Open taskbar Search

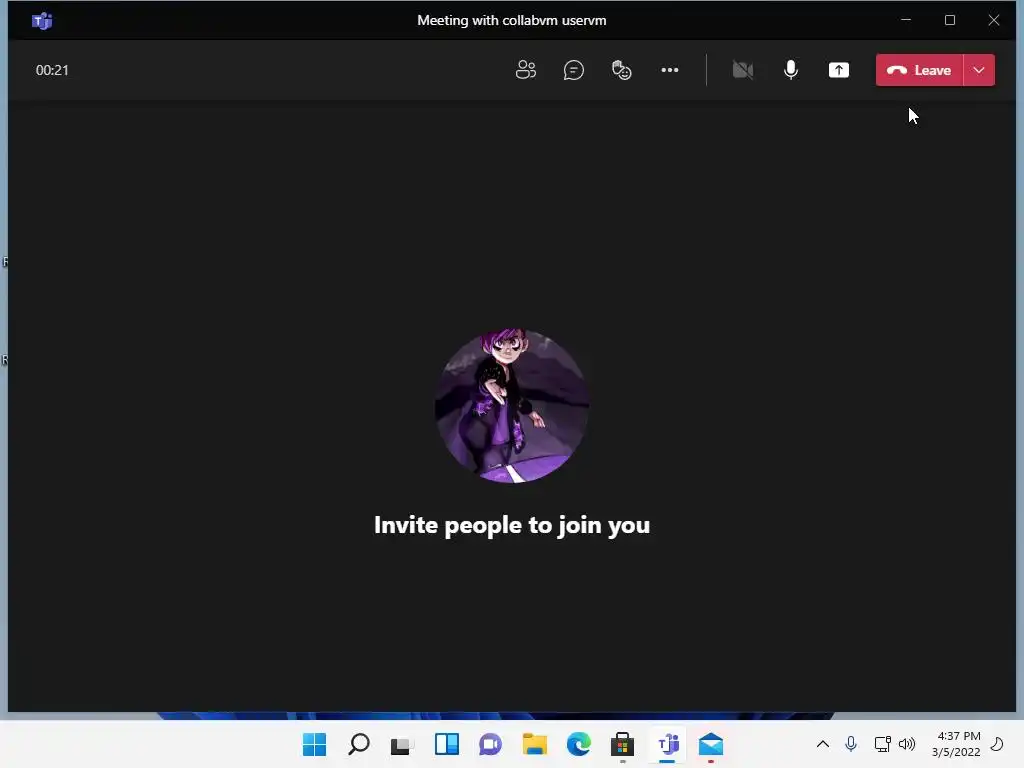coord(359,744)
